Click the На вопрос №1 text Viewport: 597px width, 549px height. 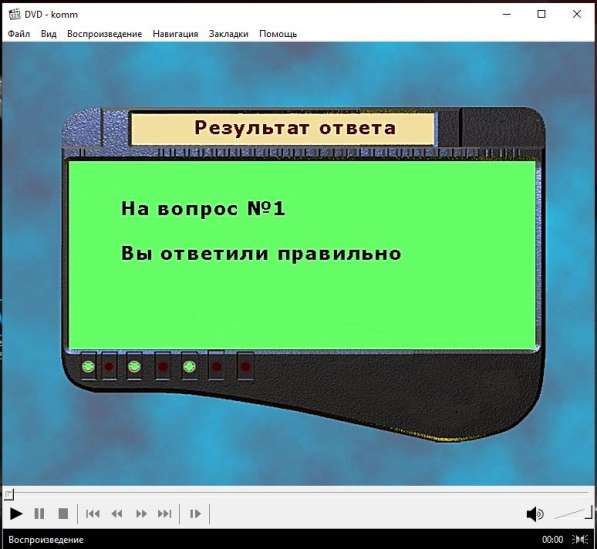tap(203, 209)
